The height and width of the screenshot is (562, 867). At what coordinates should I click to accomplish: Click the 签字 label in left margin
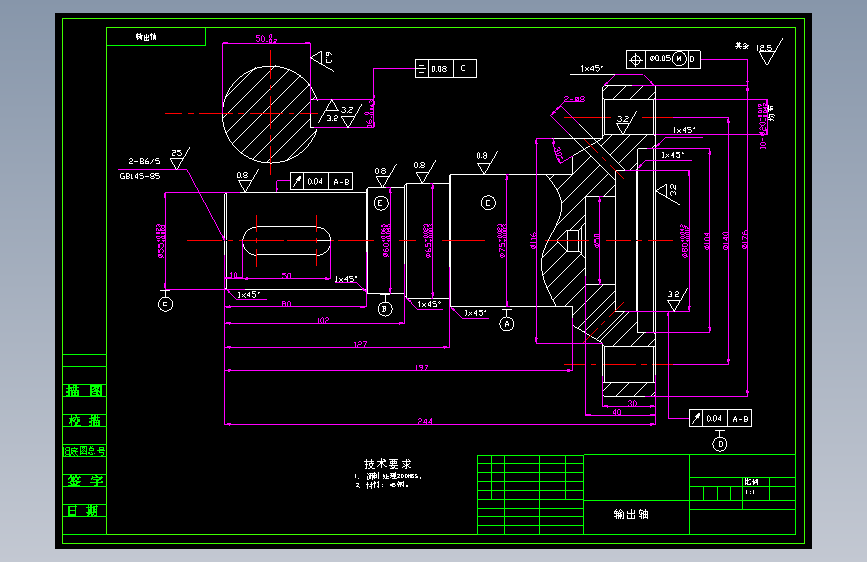(85, 481)
